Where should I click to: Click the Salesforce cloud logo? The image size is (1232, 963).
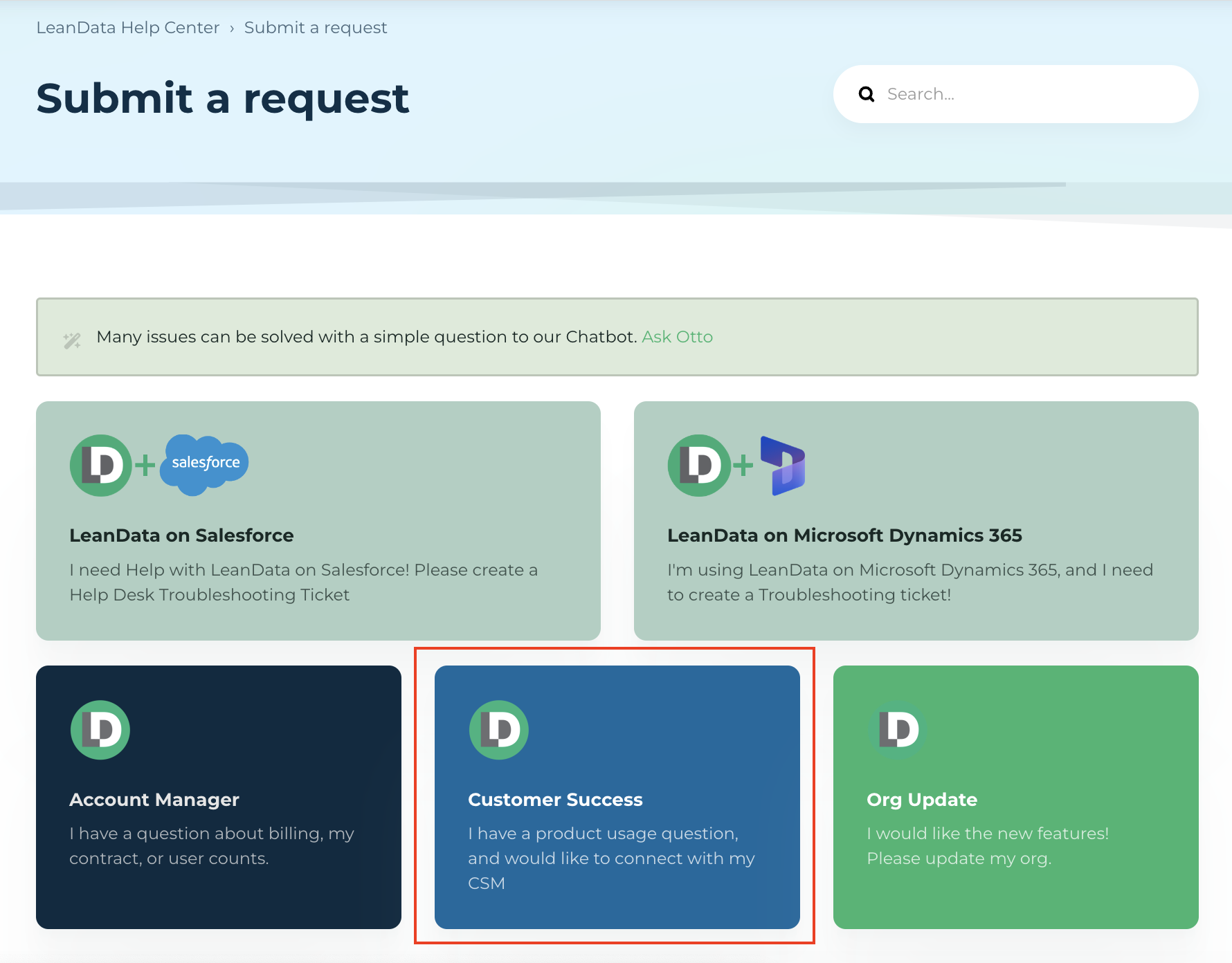(205, 464)
